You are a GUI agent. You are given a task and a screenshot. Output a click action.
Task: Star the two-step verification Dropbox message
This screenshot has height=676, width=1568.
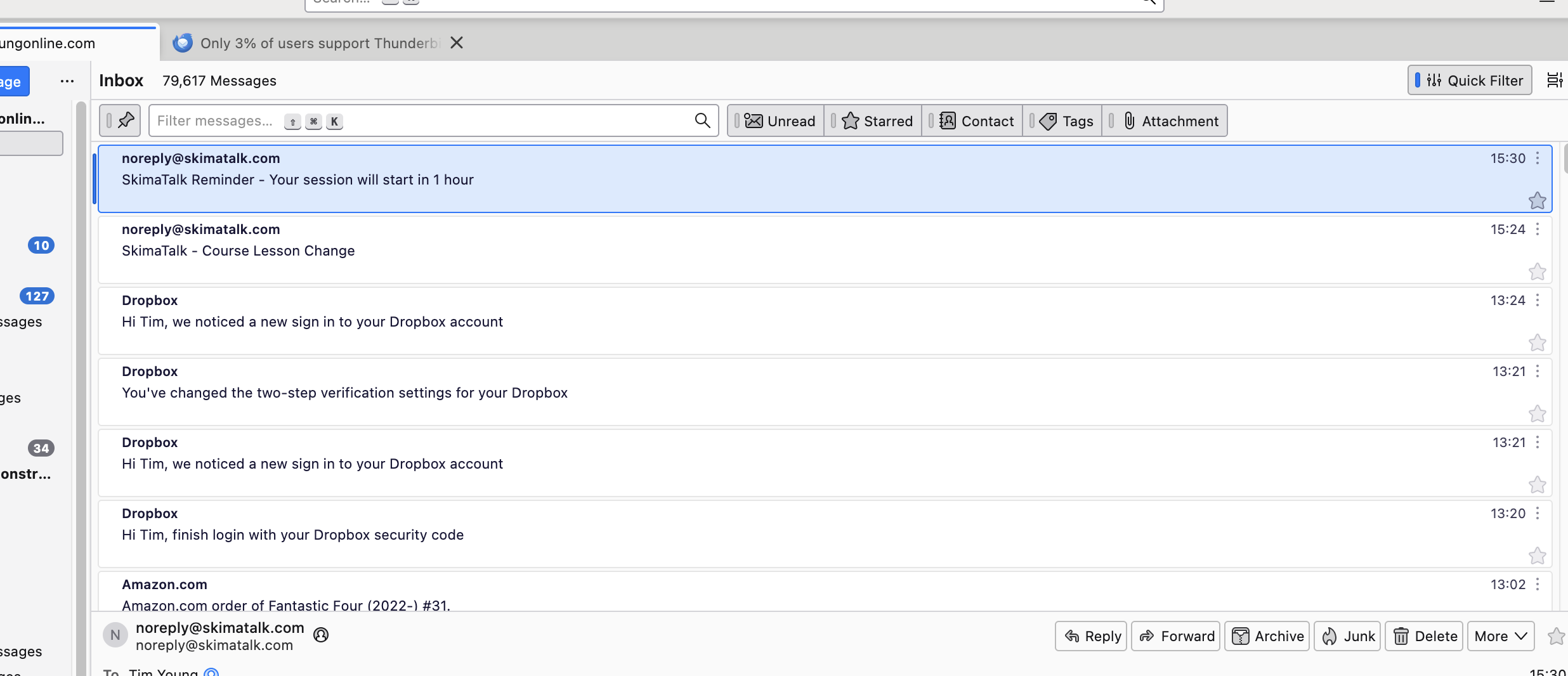[x=1537, y=414]
